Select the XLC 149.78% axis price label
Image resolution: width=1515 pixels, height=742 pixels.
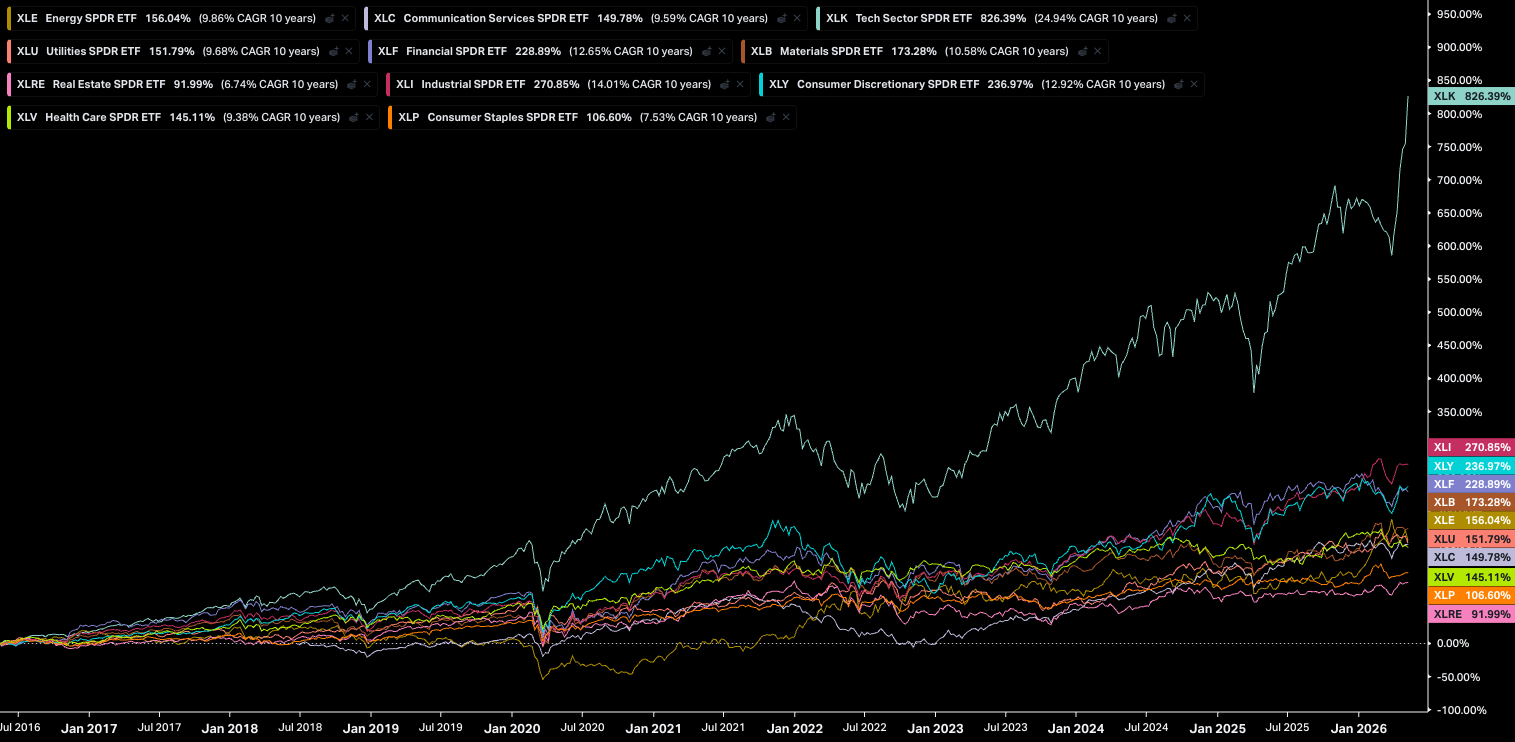1472,557
